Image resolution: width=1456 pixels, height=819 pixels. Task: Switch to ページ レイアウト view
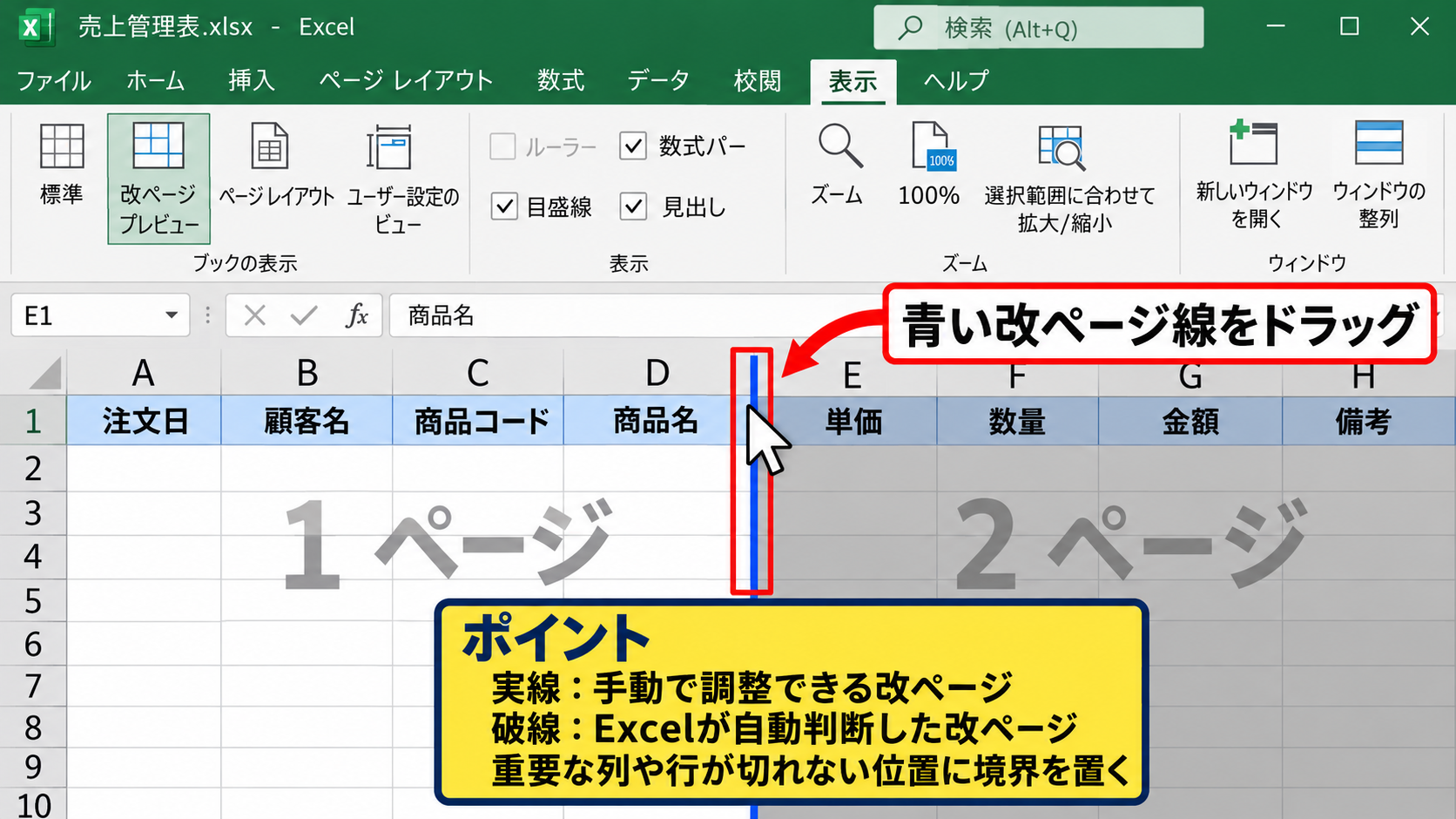pyautogui.click(x=276, y=166)
